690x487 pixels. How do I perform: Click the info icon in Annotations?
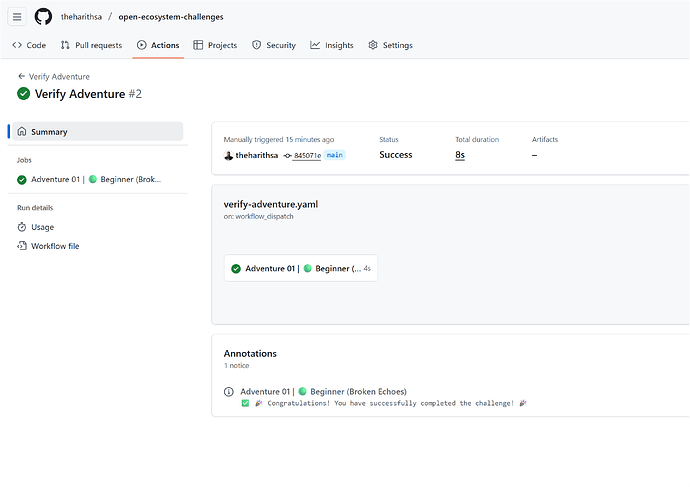[228, 392]
